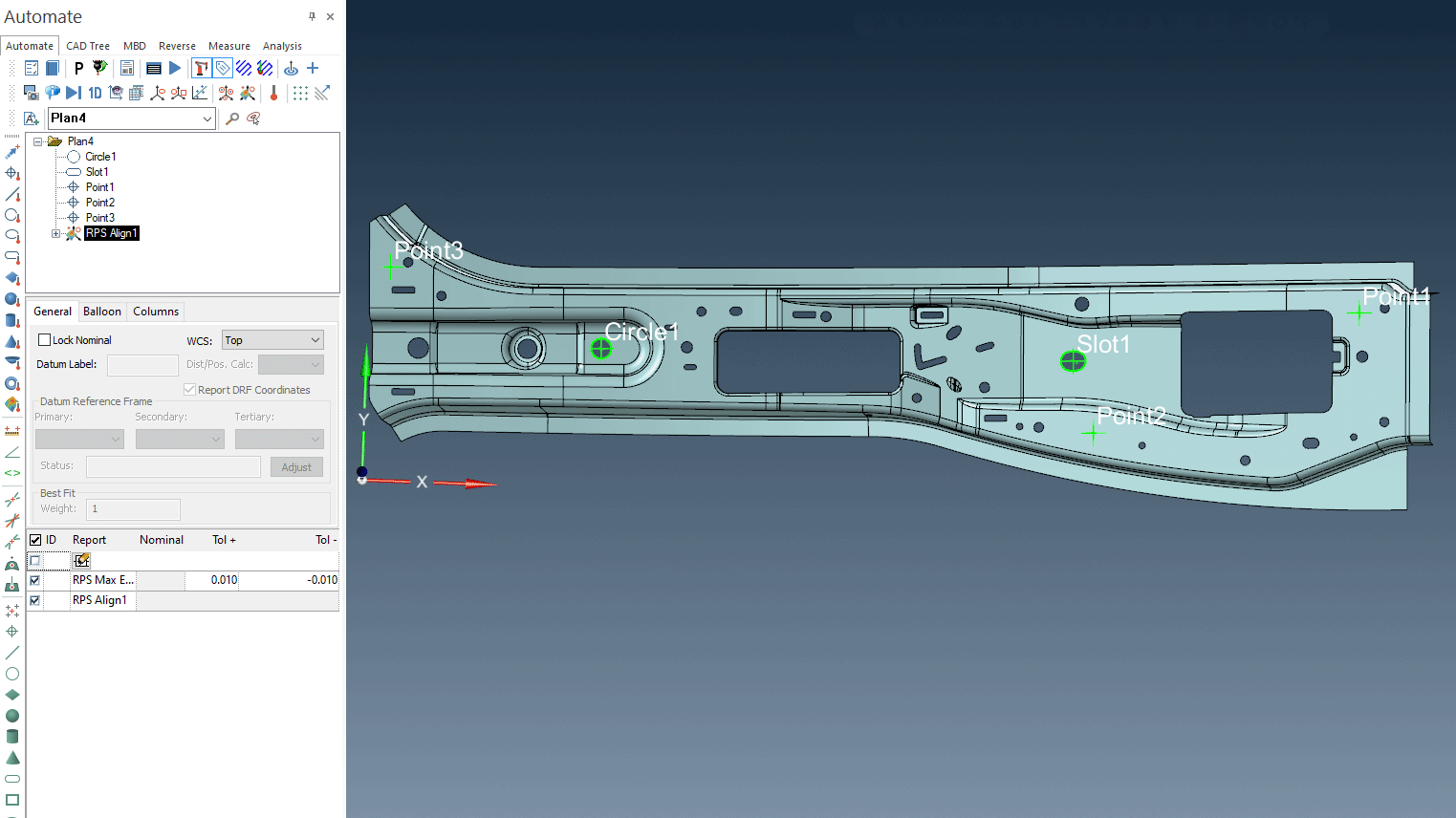Switch to the Measure tab
The width and height of the screenshot is (1456, 818).
pyautogui.click(x=229, y=46)
